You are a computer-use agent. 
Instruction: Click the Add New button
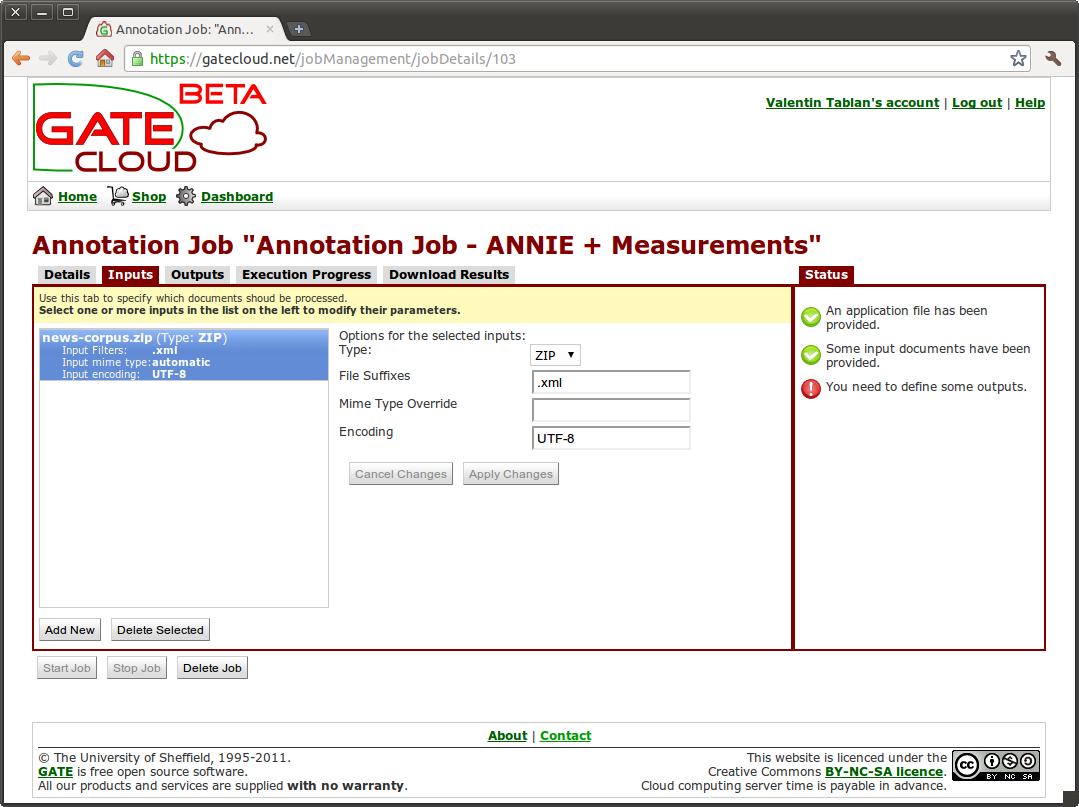pos(70,630)
